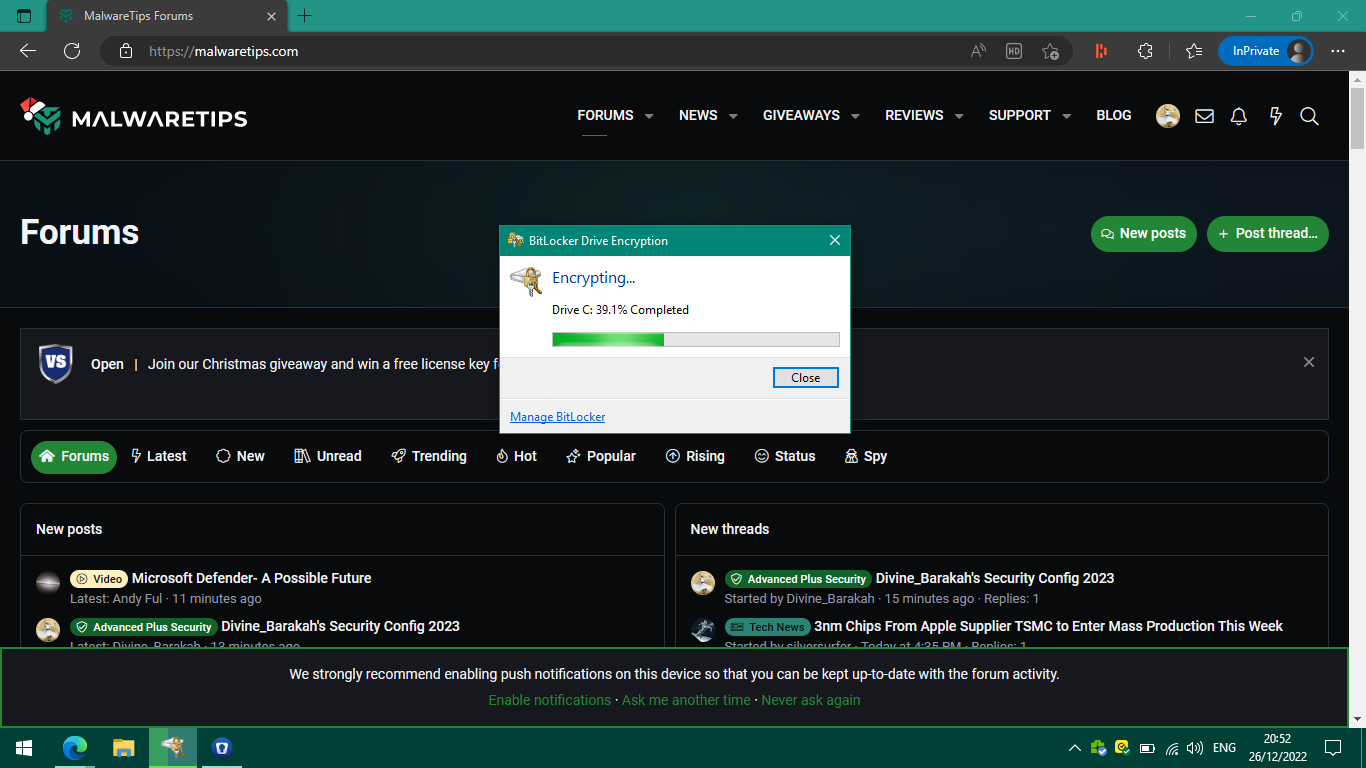
Task: Add this page to favorites
Action: pyautogui.click(x=1050, y=51)
